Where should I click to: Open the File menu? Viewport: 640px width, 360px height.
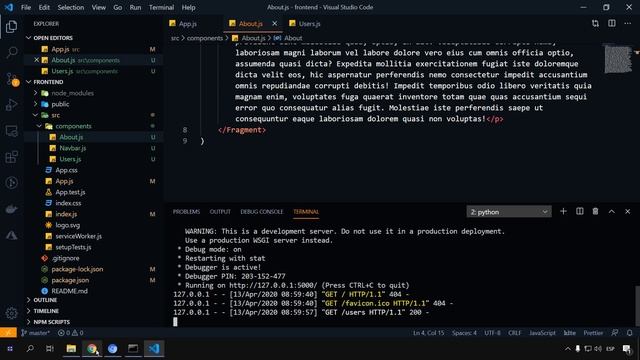(x=26, y=7)
